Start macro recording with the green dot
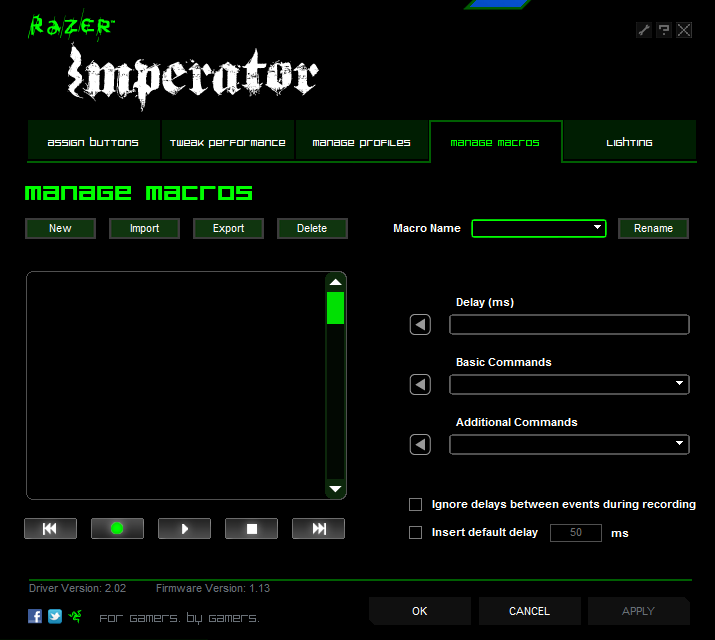Viewport: 715px width, 640px height. tap(117, 528)
